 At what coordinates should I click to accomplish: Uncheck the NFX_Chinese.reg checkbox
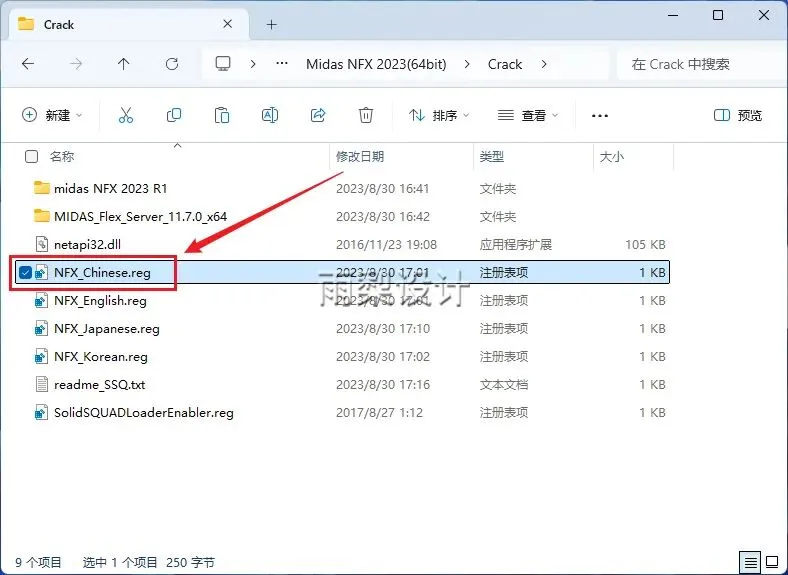tap(25, 272)
